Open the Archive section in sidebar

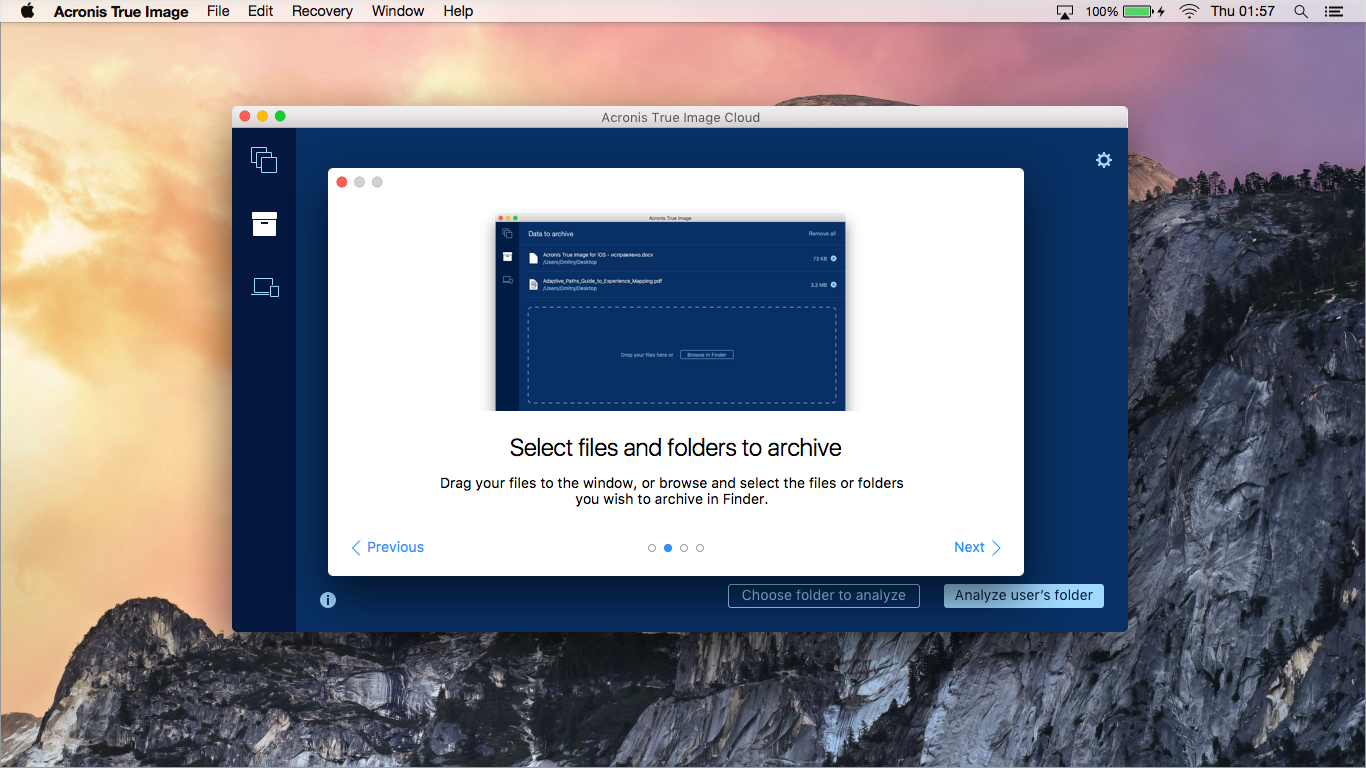pos(264,224)
